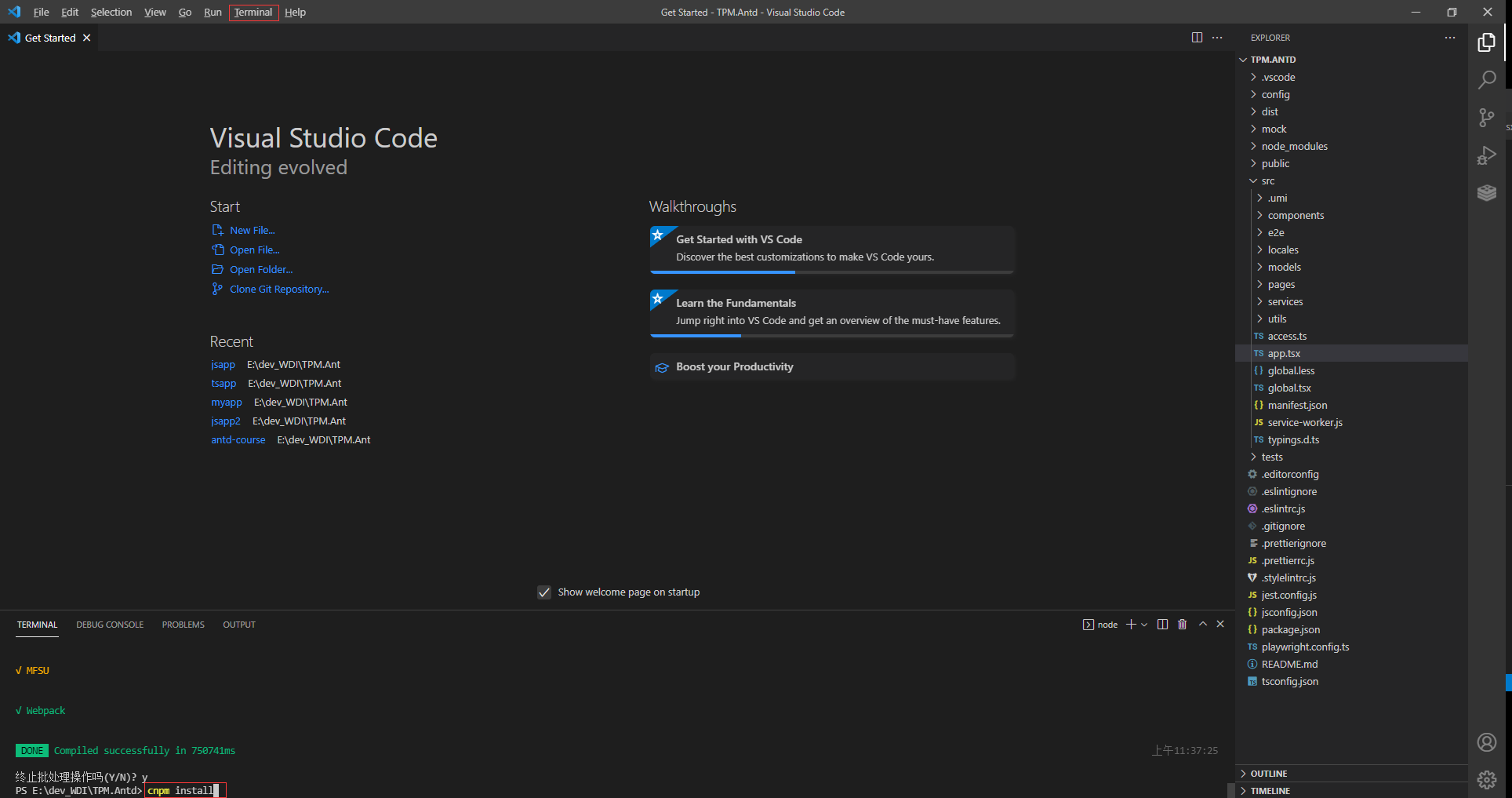Image resolution: width=1512 pixels, height=798 pixels.
Task: Split the terminal panel
Action: 1162,625
